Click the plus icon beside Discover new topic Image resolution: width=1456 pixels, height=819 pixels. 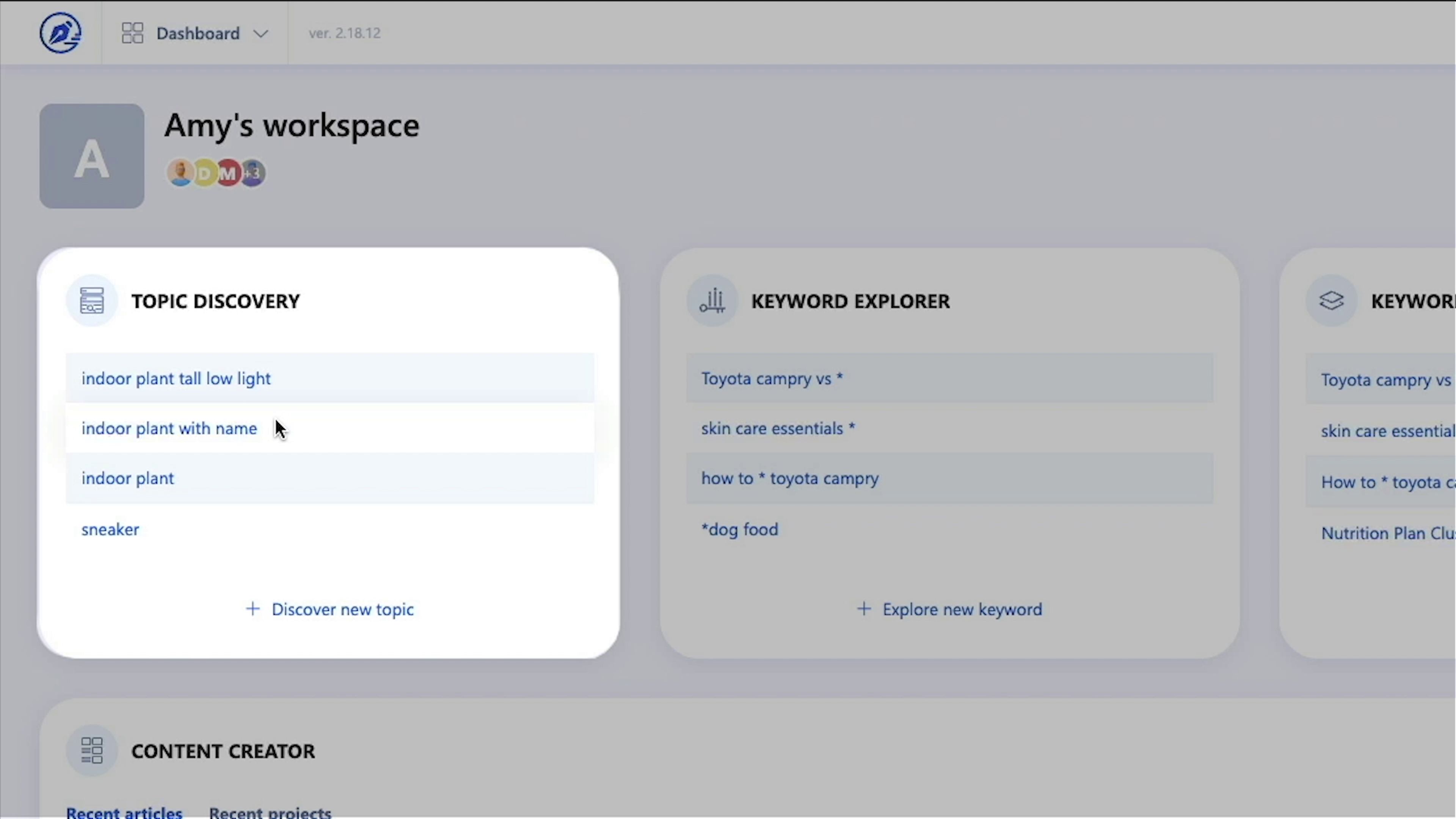coord(253,609)
